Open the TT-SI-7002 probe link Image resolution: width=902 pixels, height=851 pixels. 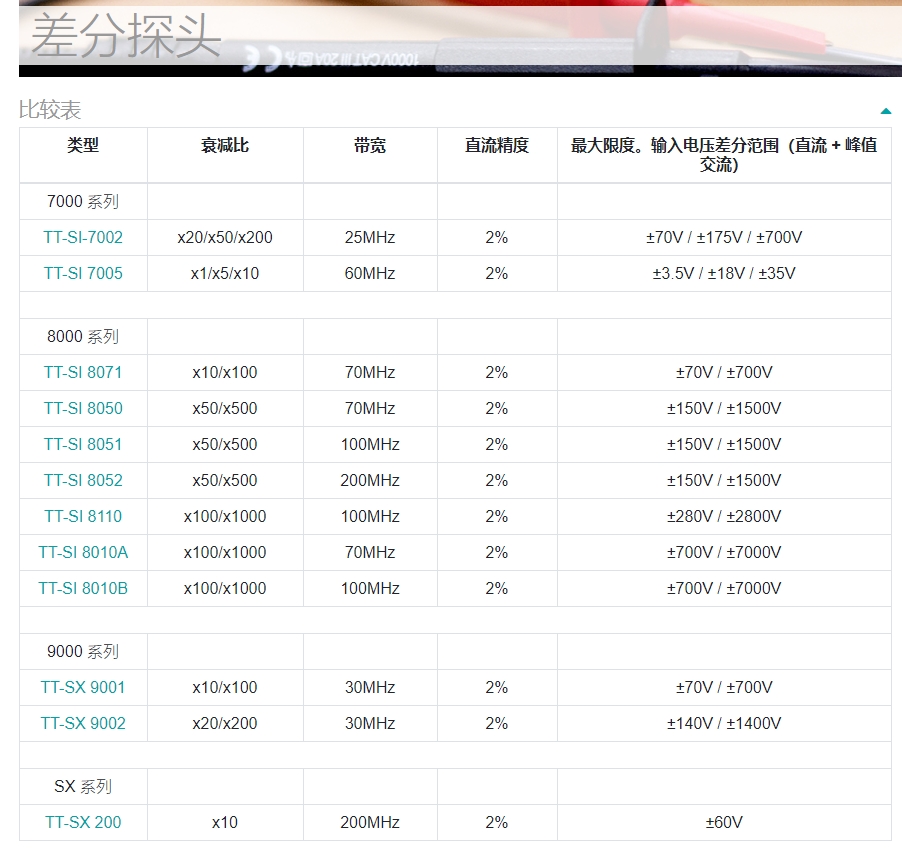(83, 237)
